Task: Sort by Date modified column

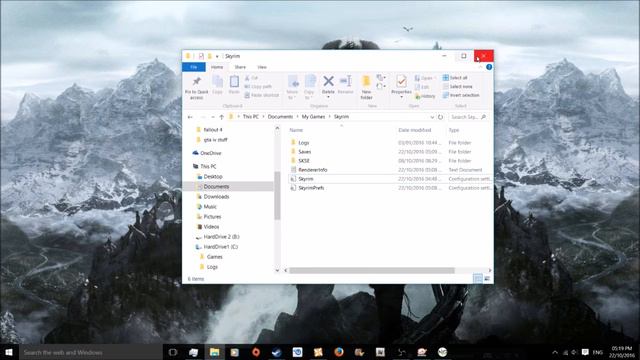Action: click(415, 130)
